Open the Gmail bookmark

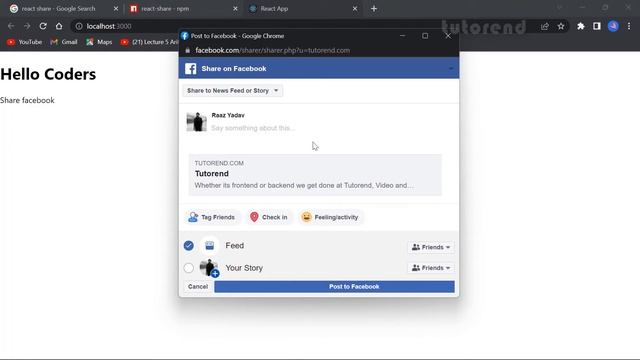click(x=64, y=42)
